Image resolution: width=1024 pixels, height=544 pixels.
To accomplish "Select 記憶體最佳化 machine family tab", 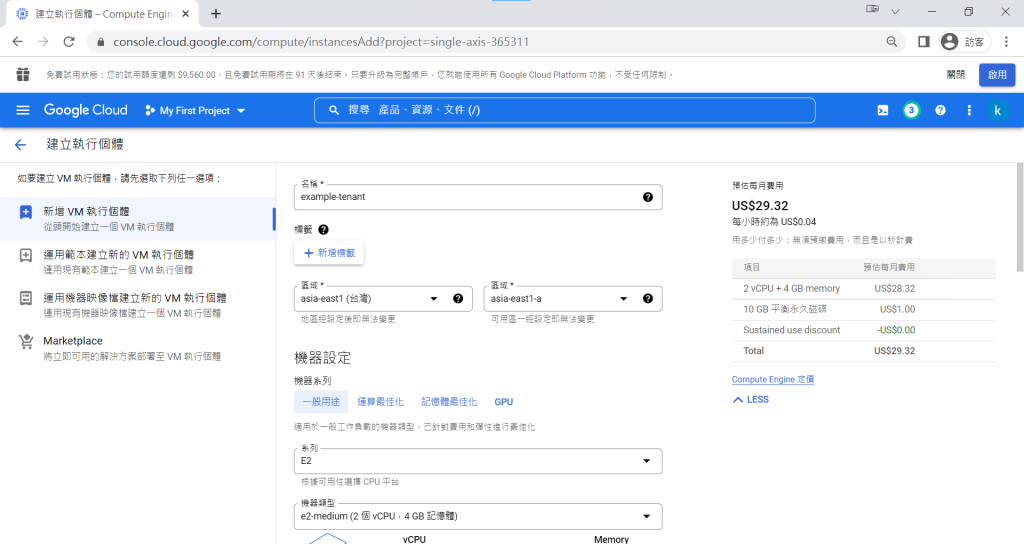I will click(x=449, y=402).
